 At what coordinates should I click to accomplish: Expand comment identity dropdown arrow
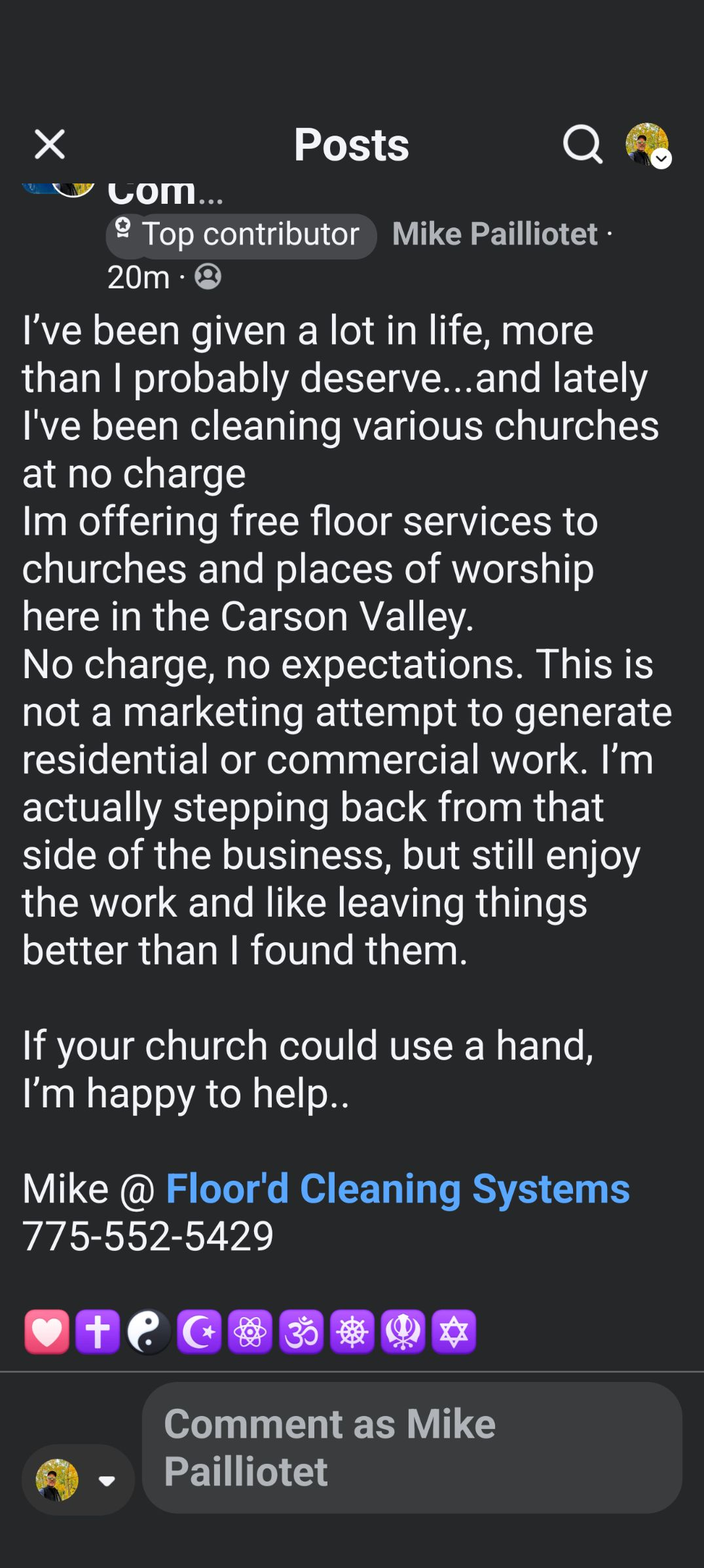pyautogui.click(x=107, y=1481)
